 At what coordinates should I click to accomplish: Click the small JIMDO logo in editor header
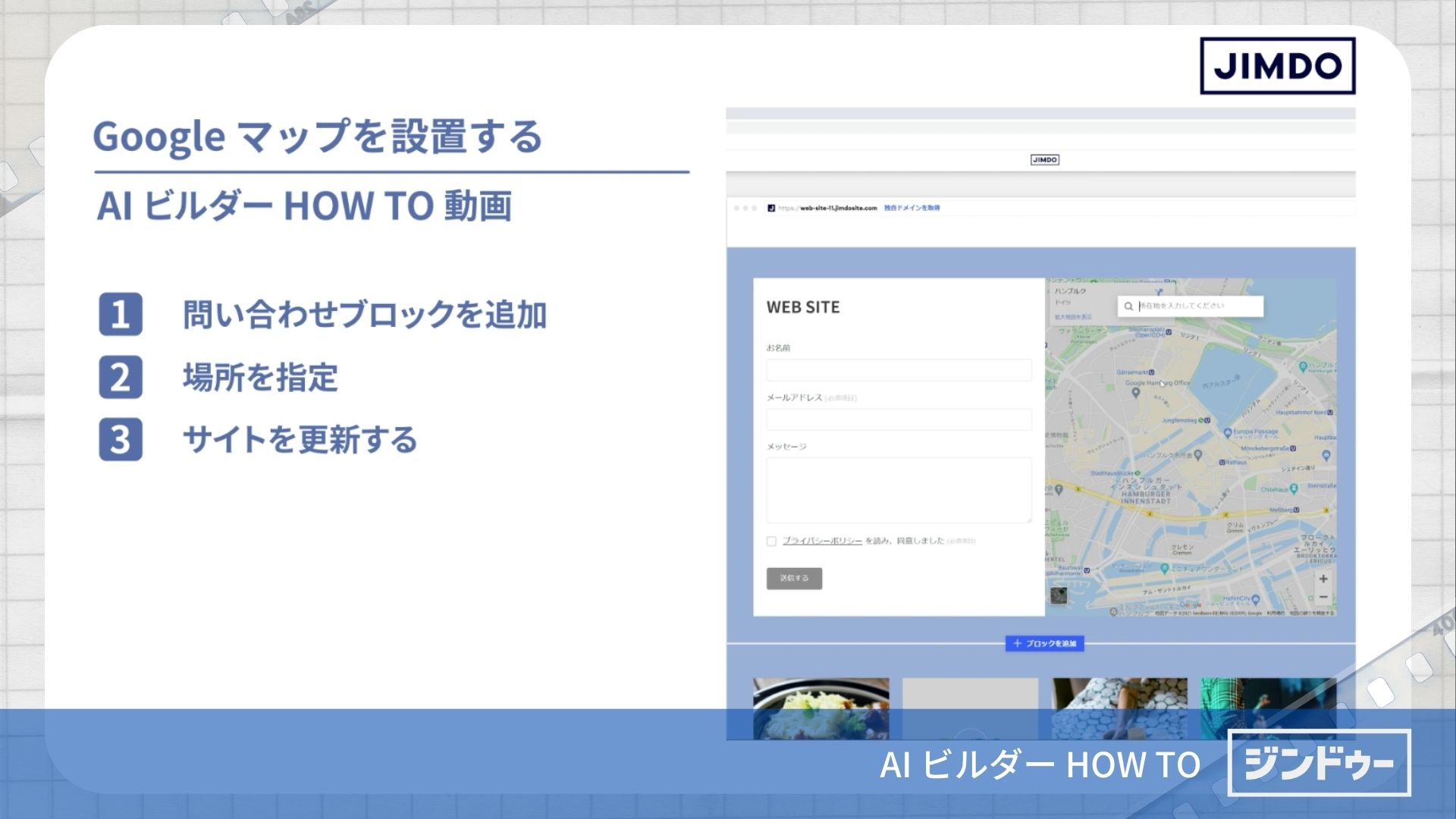(1044, 159)
